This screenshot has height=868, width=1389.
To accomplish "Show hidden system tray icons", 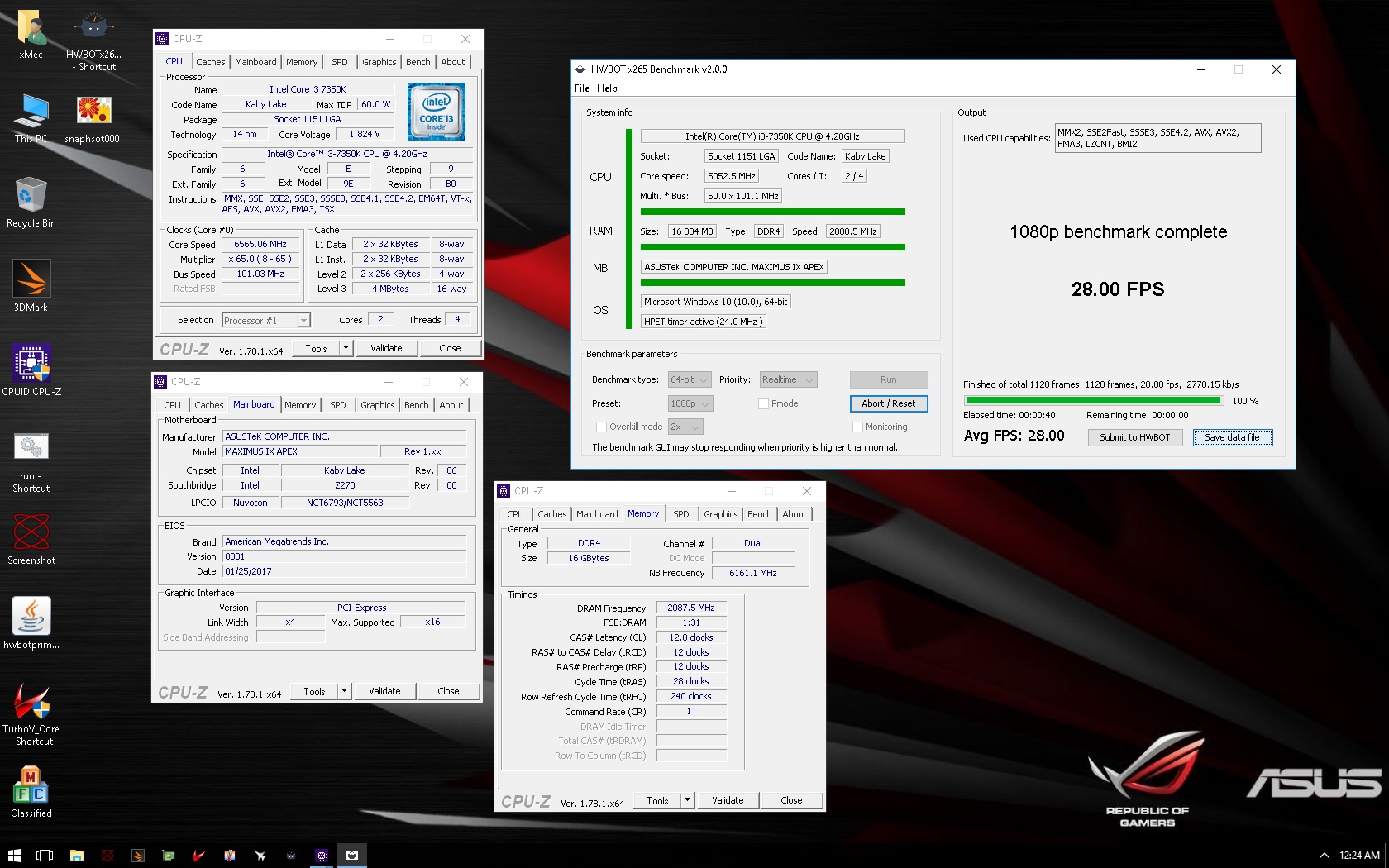I will 1324,856.
